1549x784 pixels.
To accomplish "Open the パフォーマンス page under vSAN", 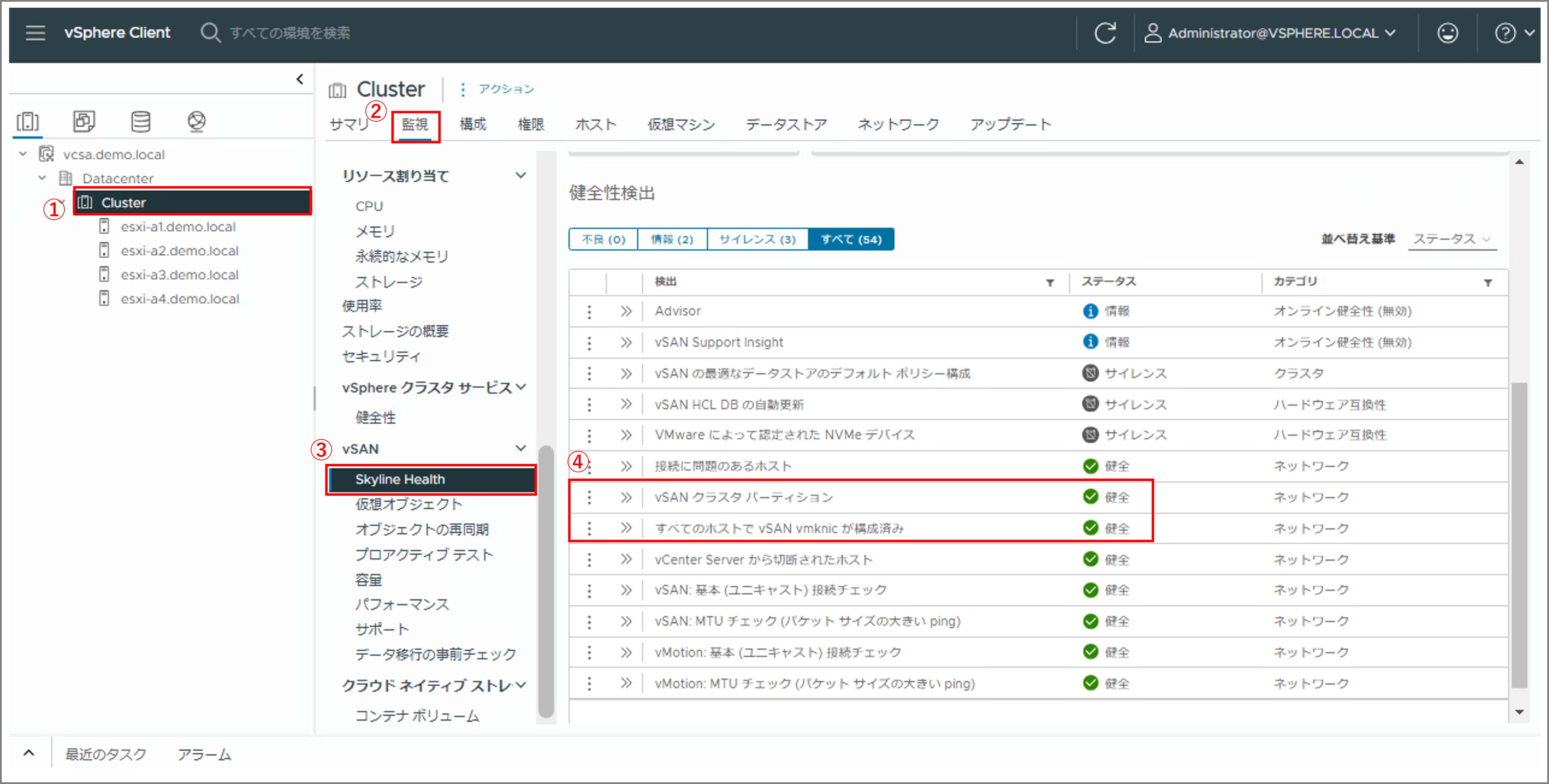I will point(402,605).
